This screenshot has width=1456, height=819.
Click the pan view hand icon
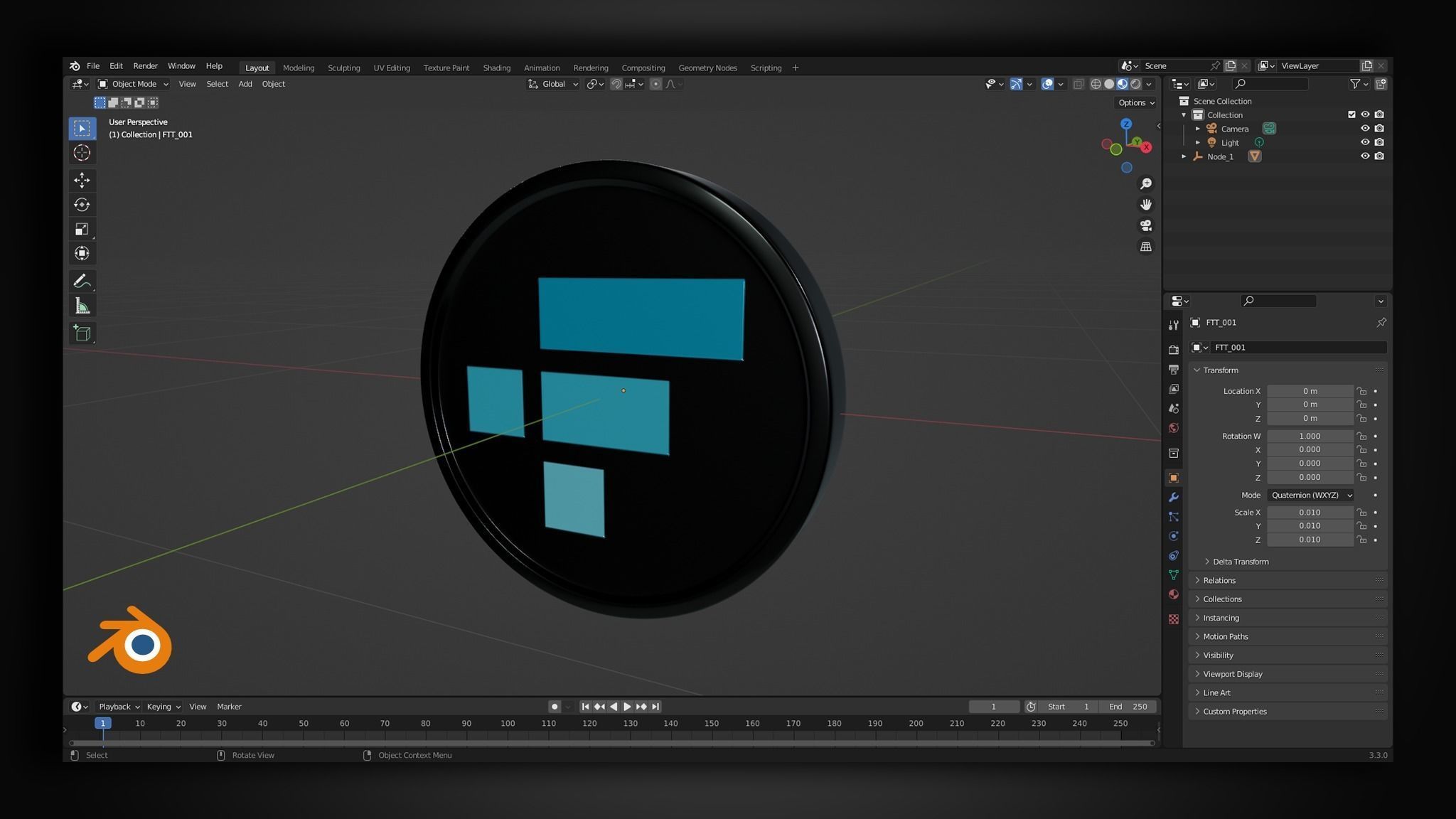pos(1145,205)
